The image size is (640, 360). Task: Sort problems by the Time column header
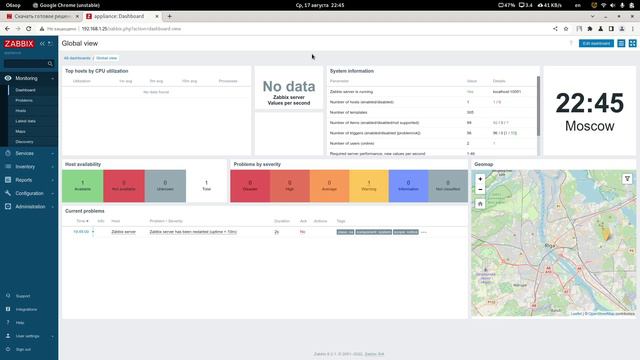click(x=82, y=221)
